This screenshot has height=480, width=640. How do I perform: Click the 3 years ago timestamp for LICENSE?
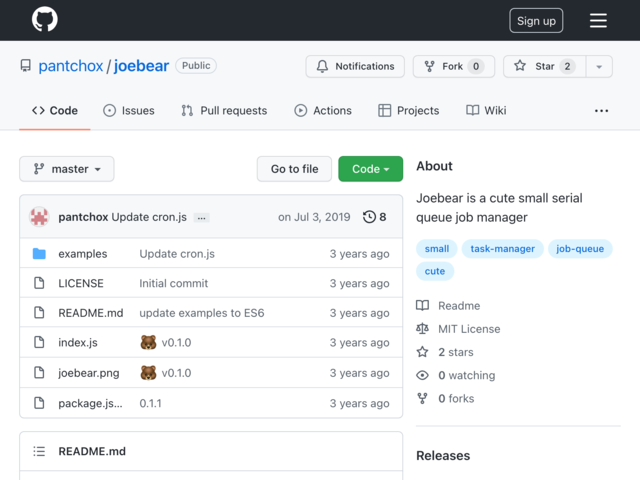[x=359, y=283]
